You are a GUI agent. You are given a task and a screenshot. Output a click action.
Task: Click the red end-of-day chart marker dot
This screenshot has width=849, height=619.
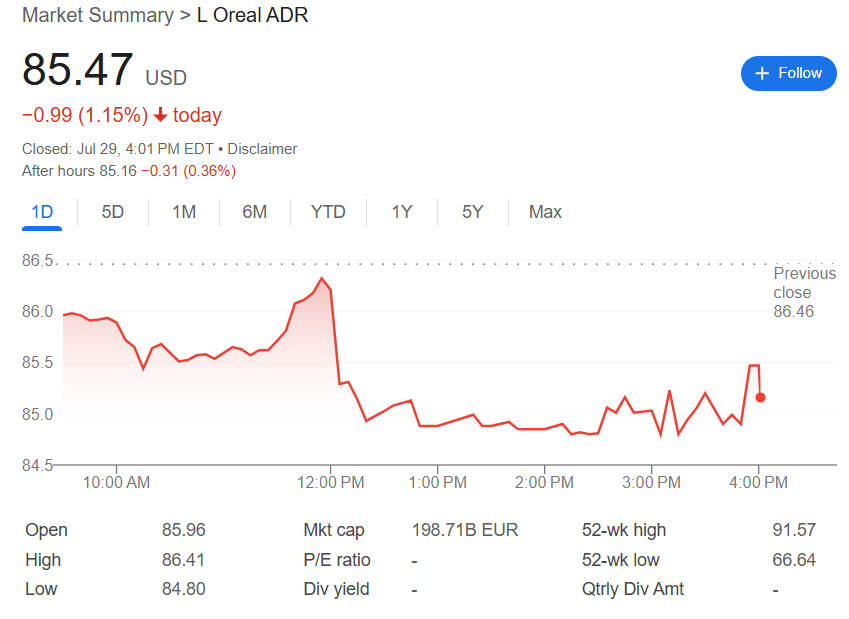[x=761, y=397]
